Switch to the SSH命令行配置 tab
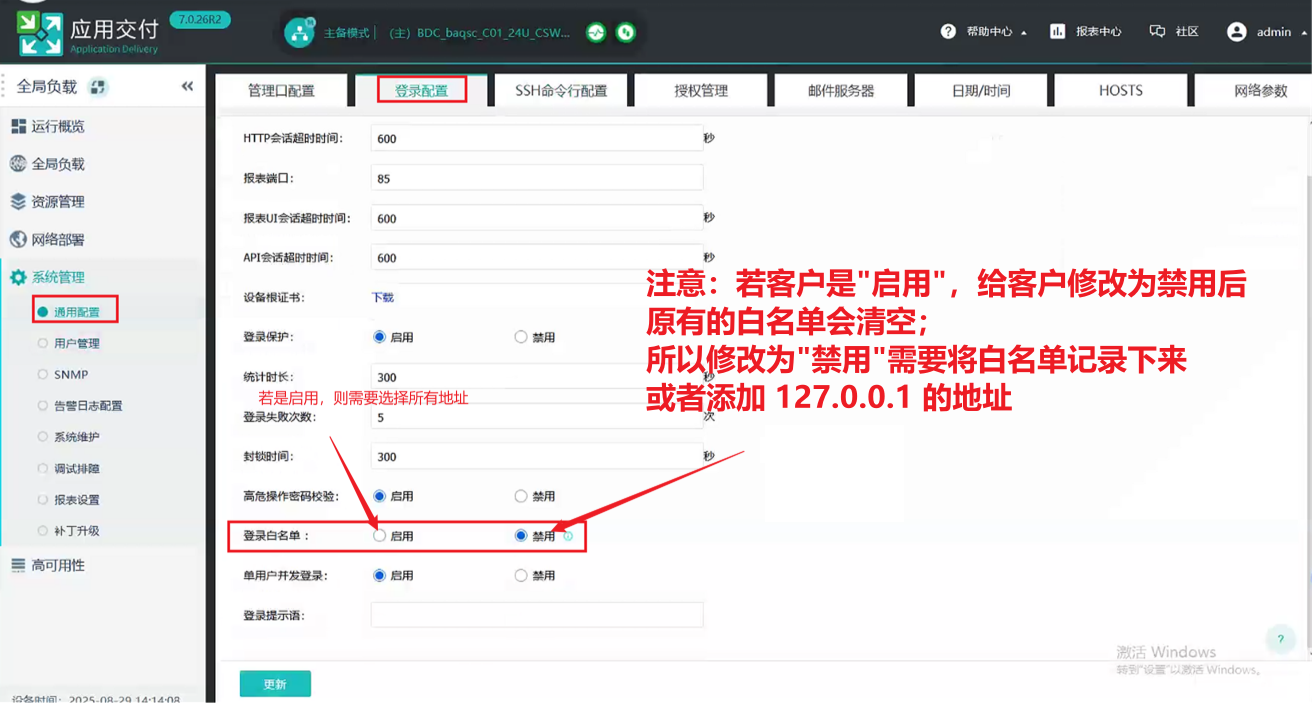The height and width of the screenshot is (703, 1312). (561, 91)
